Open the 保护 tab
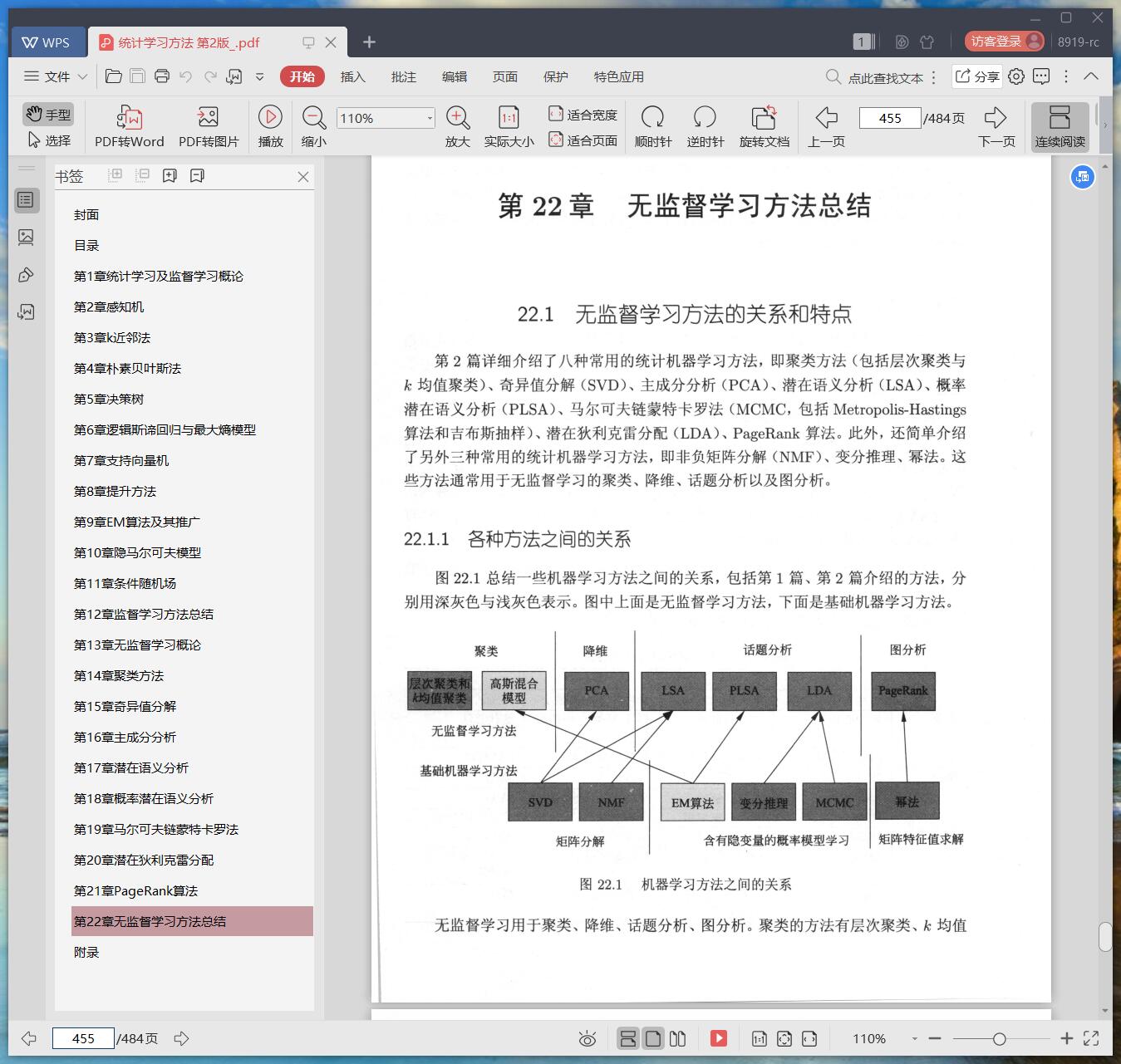Viewport: 1121px width, 1064px height. 555,76
